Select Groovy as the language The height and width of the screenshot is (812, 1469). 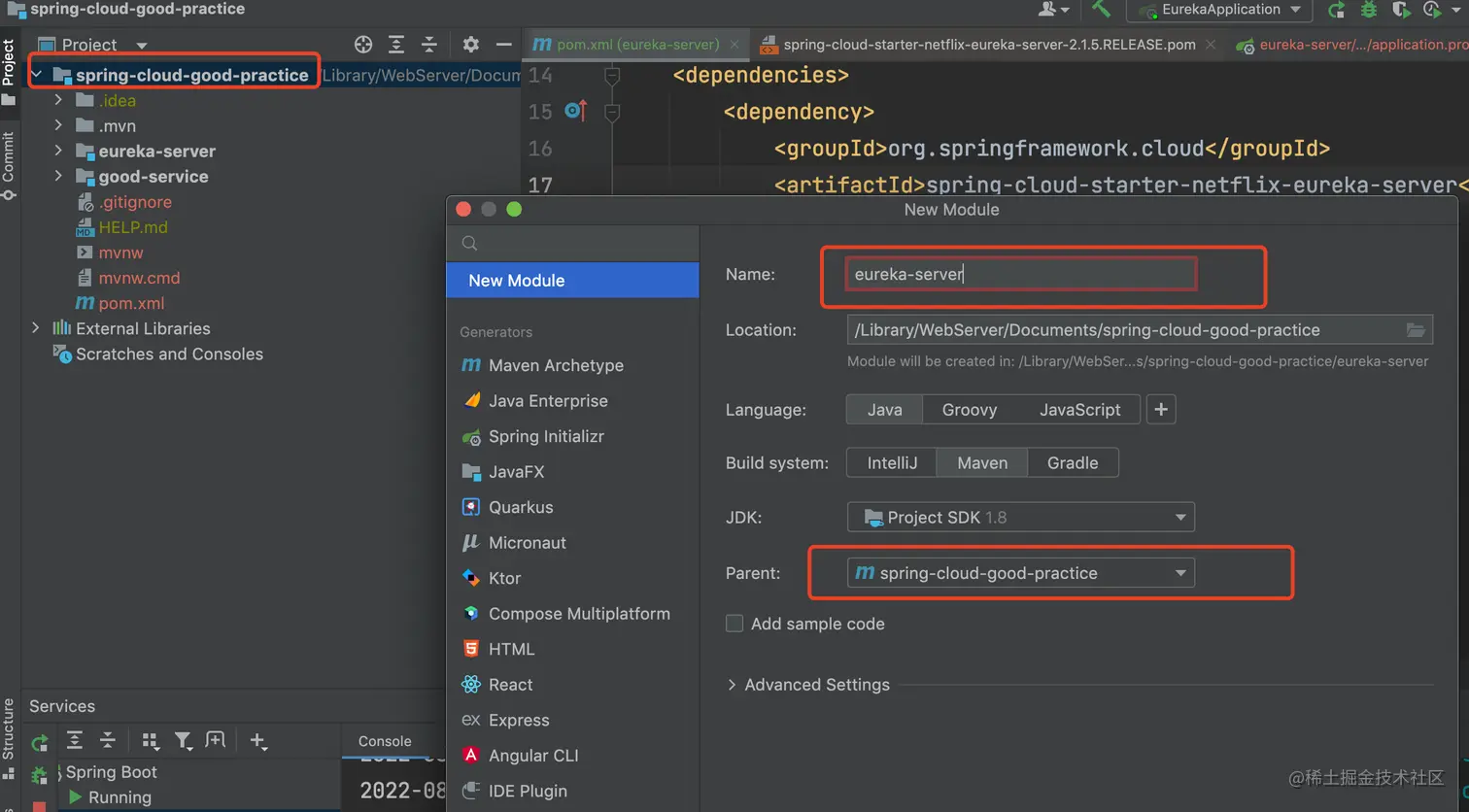click(970, 410)
